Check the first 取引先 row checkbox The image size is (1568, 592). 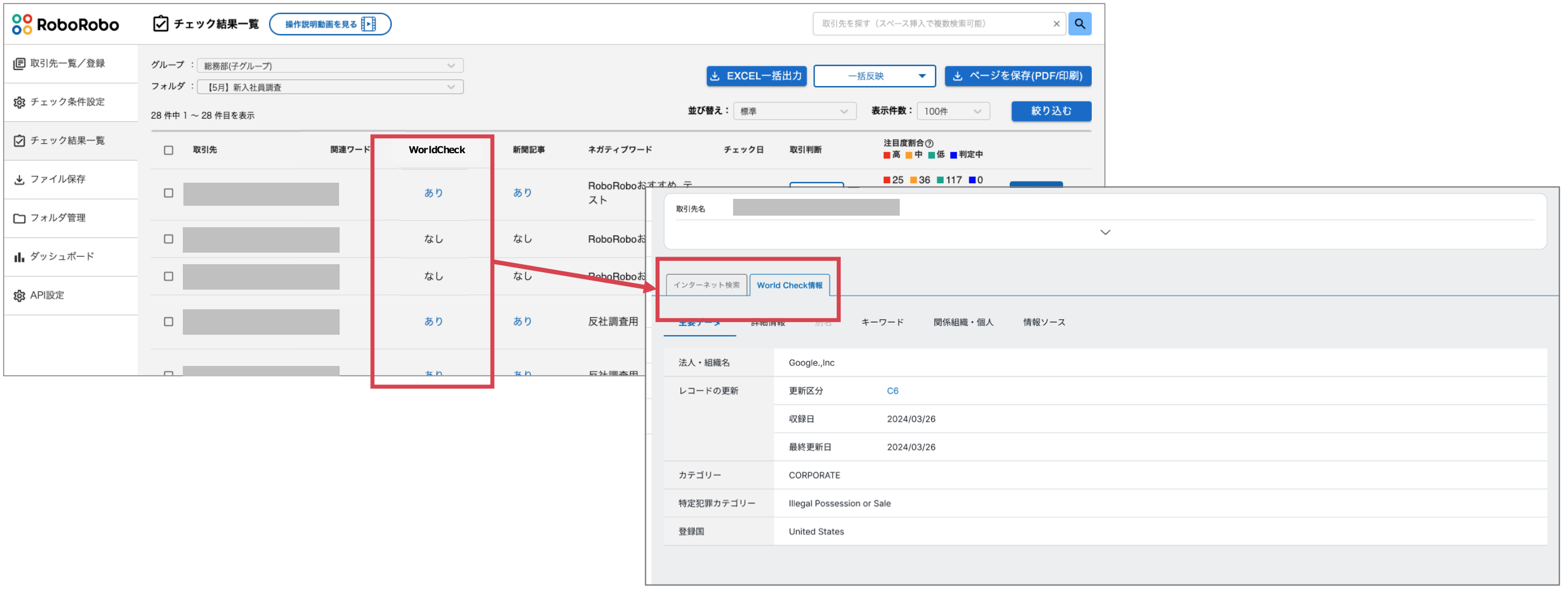(168, 194)
